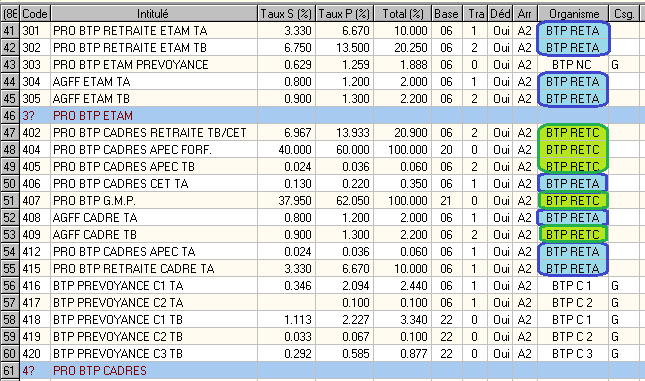Click the Intitulé column header

pyautogui.click(x=153, y=14)
